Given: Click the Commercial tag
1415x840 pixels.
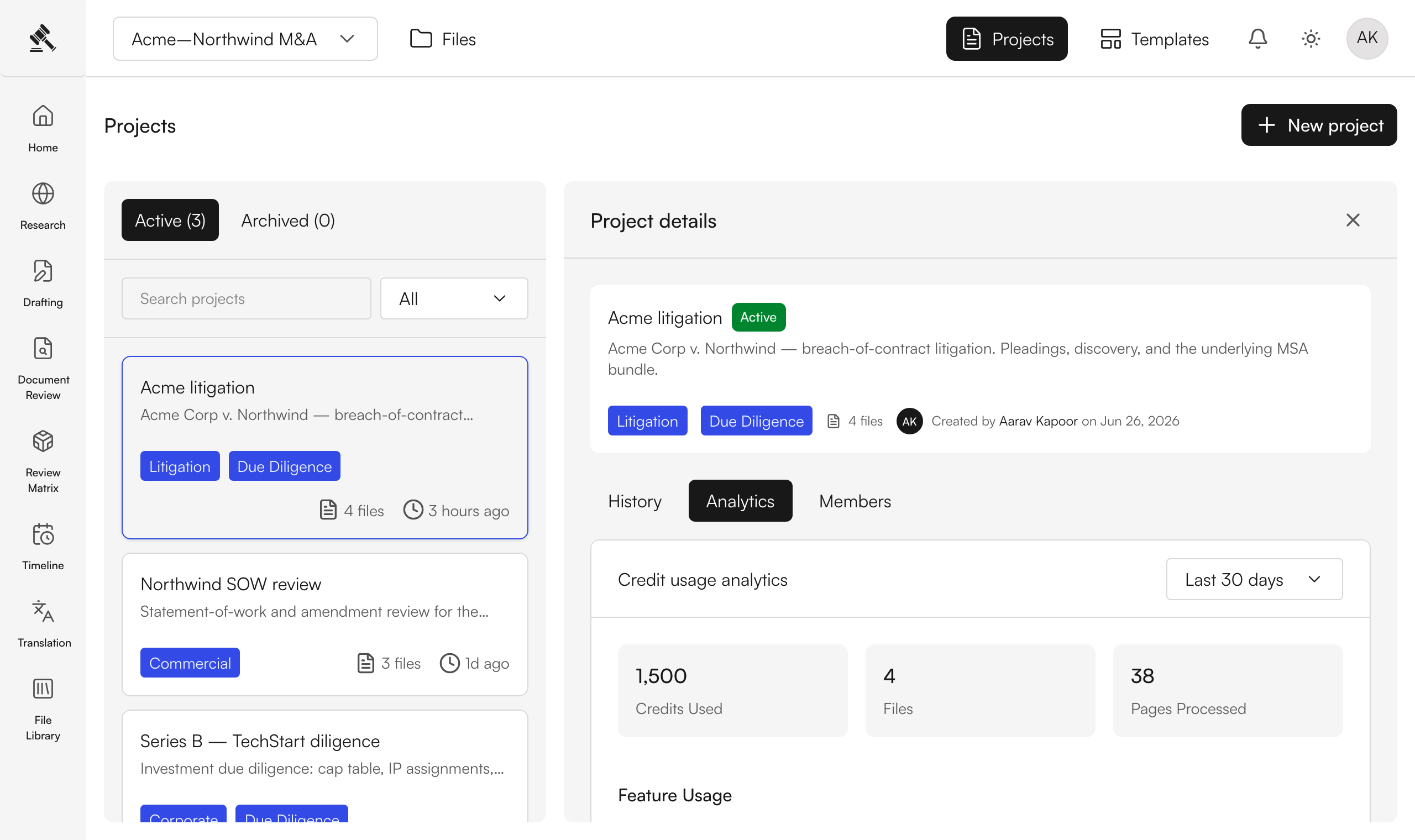Looking at the screenshot, I should point(190,662).
